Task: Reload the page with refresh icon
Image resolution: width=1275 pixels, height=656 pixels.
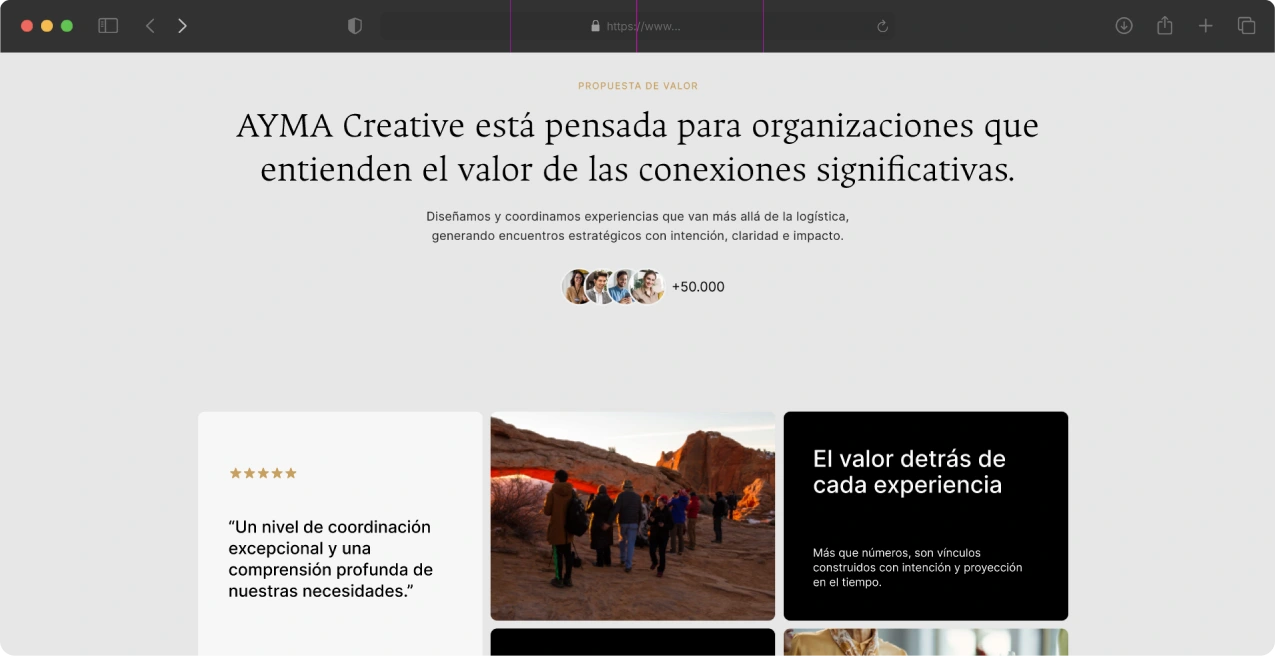Action: coord(882,26)
